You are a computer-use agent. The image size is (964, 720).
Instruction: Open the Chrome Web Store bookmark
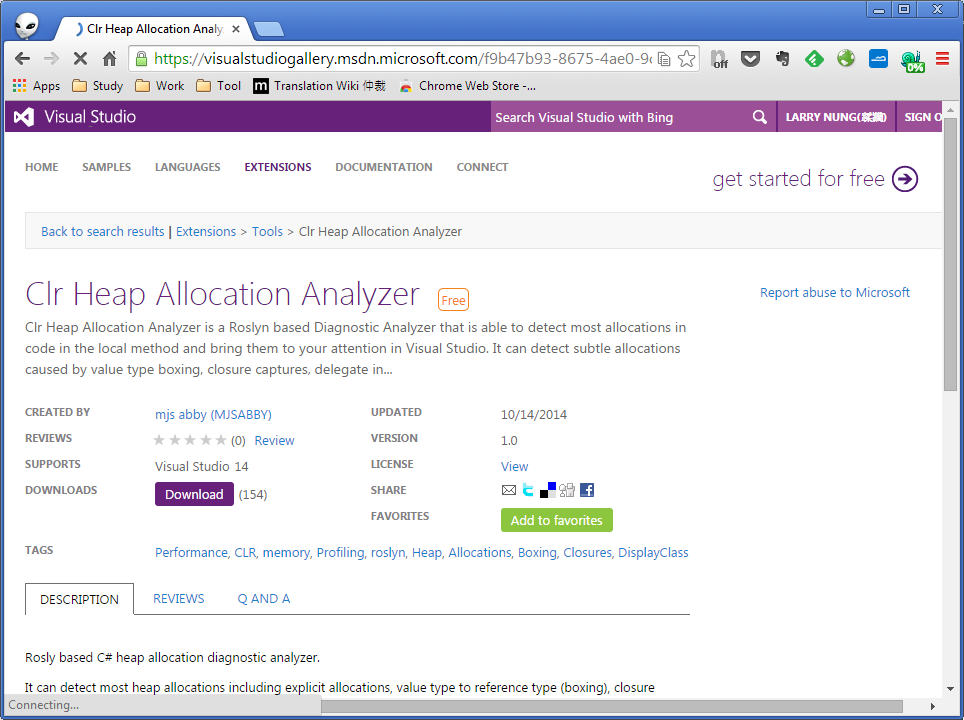pyautogui.click(x=467, y=85)
